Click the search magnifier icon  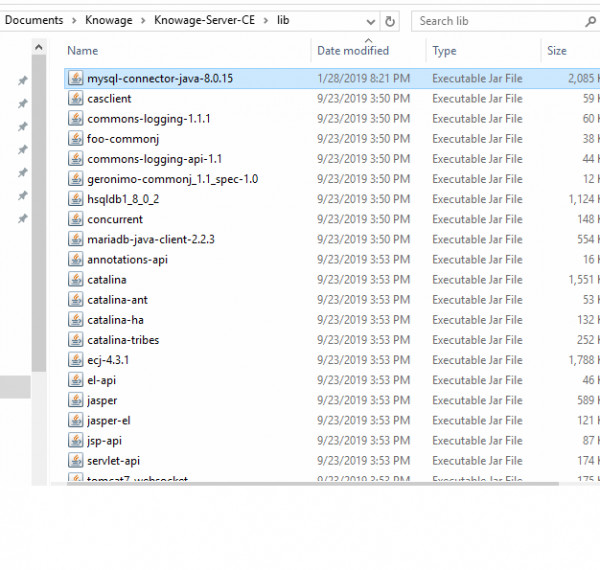pyautogui.click(x=590, y=21)
